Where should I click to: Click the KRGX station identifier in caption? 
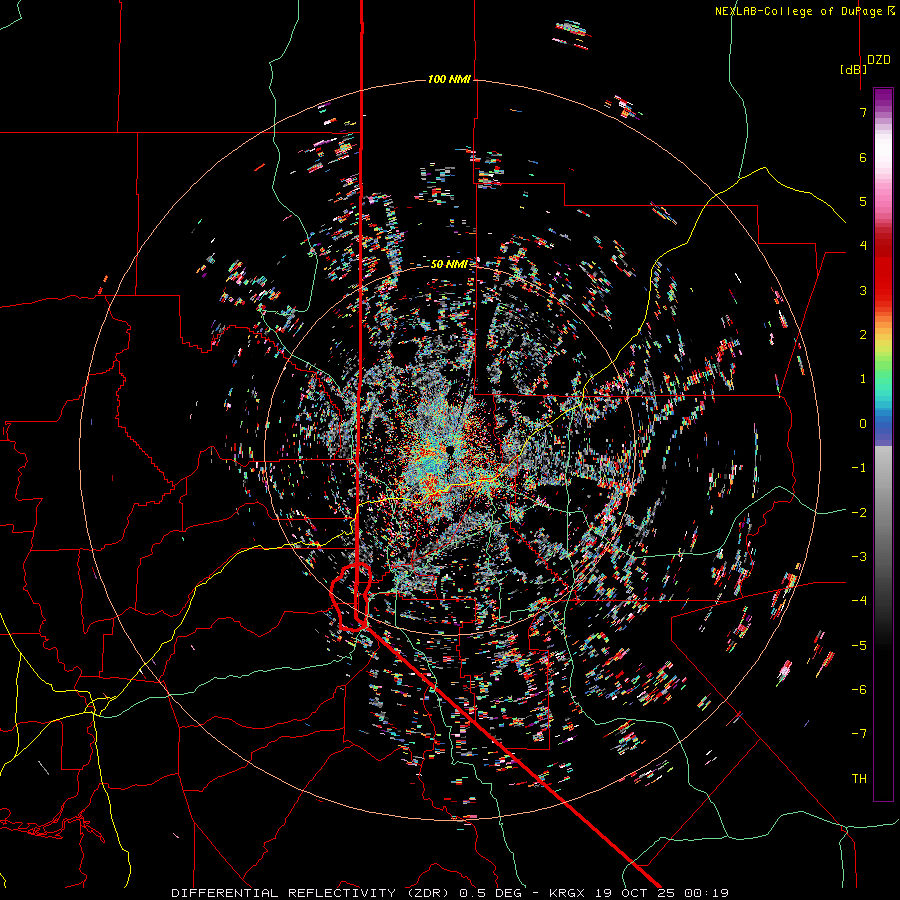click(569, 893)
